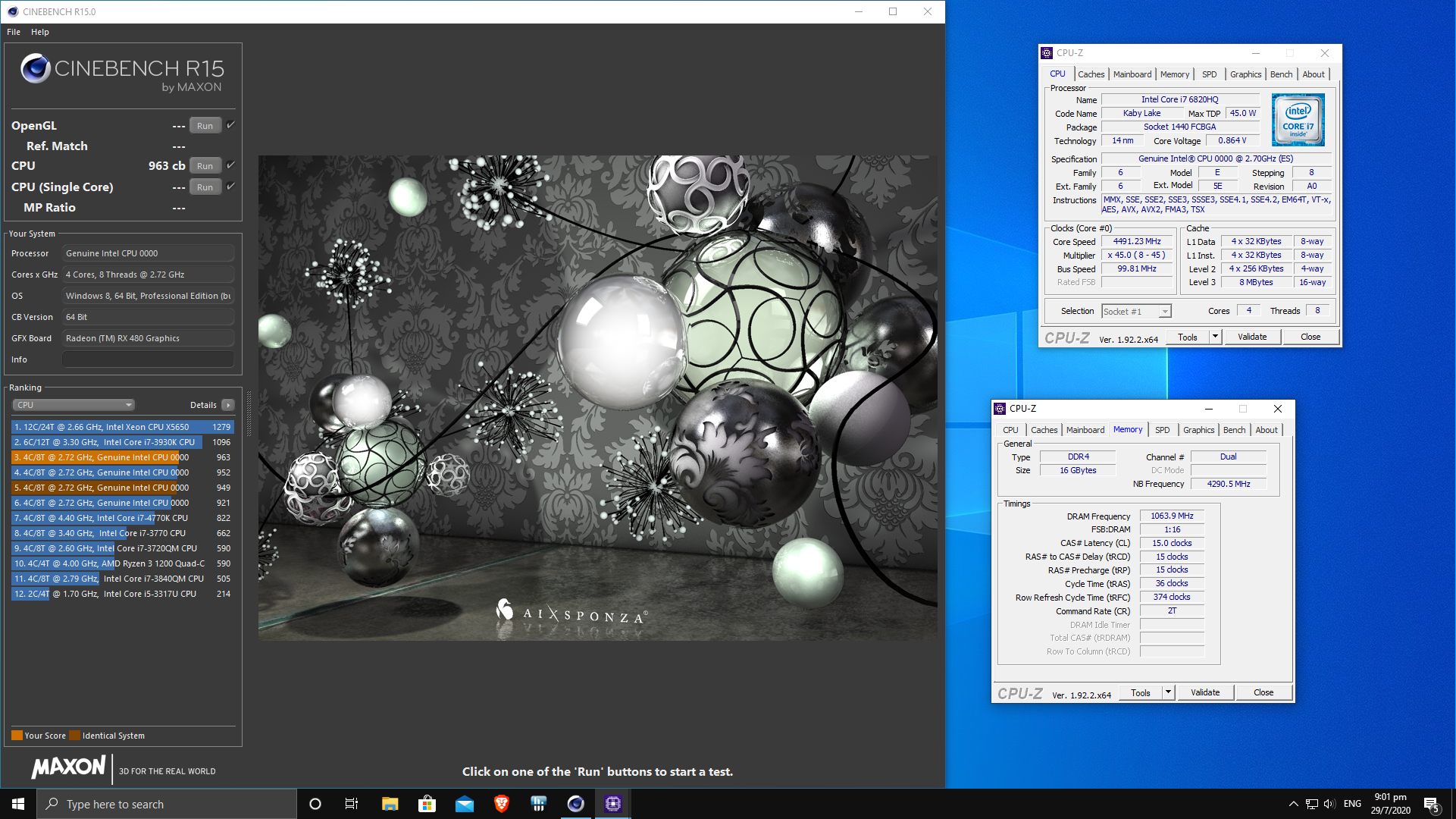Click the ENG language indicator

pos(1352,804)
